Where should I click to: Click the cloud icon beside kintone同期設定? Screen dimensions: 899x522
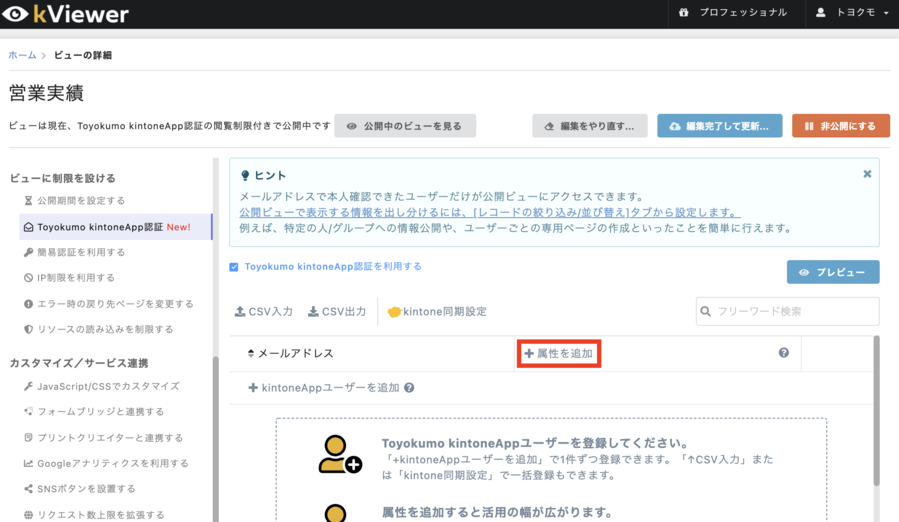394,312
